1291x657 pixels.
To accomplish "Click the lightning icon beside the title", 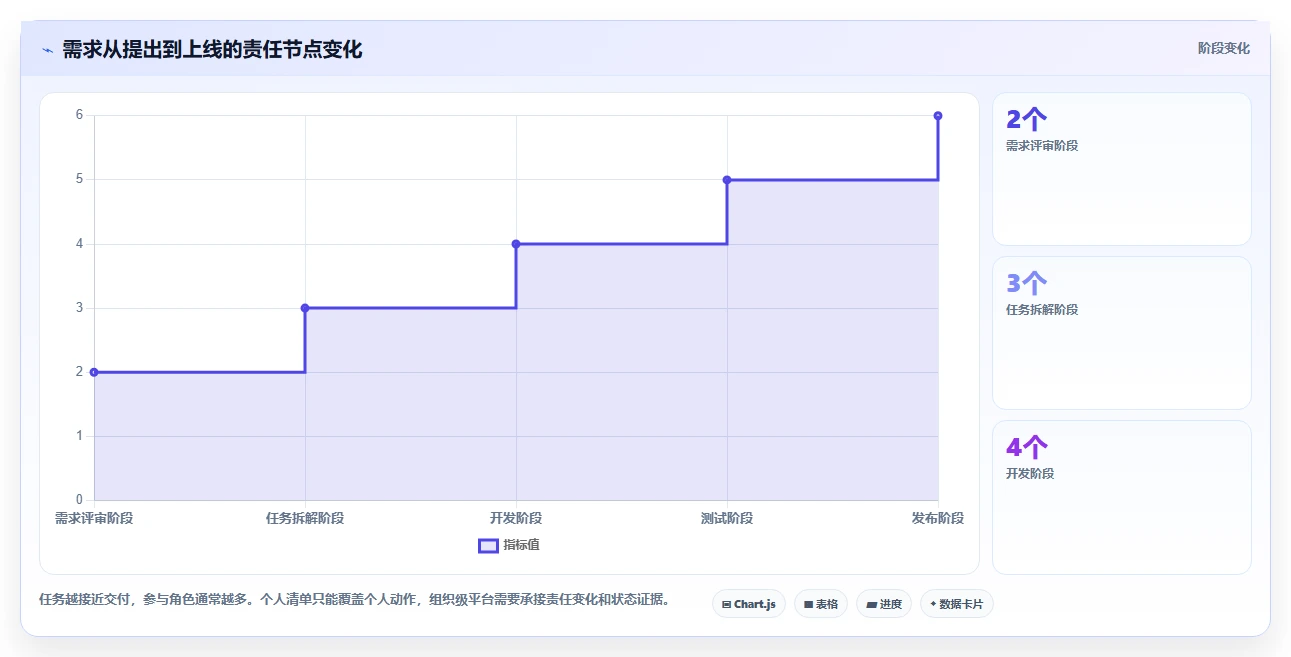I will coord(47,50).
